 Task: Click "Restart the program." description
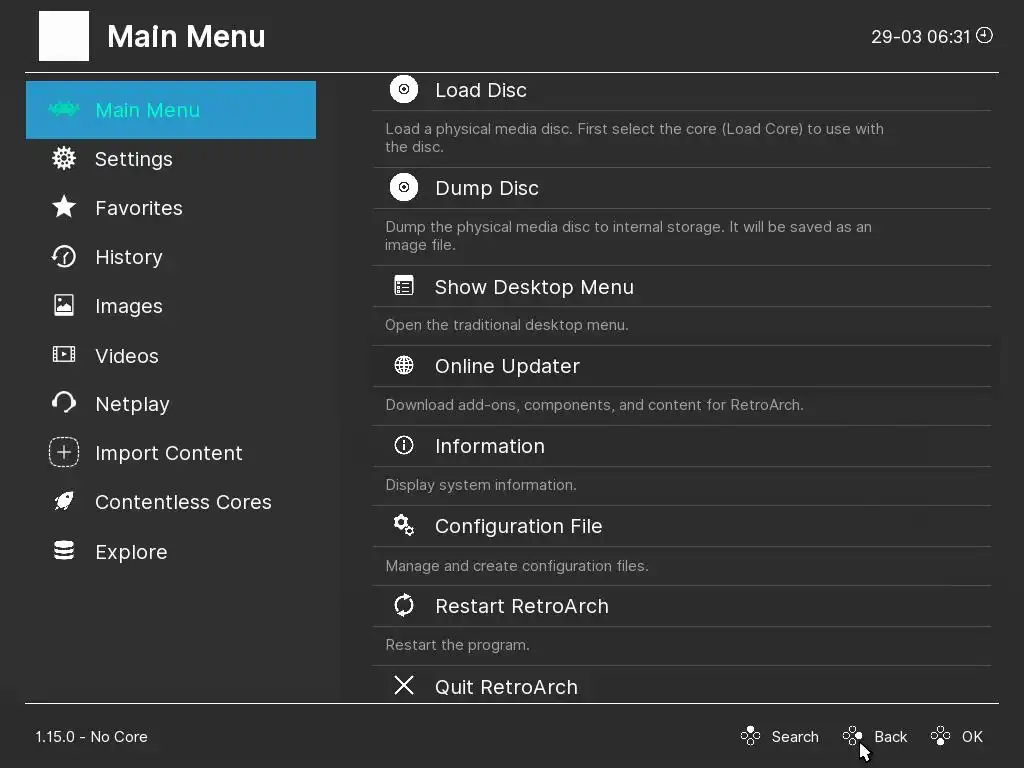click(457, 645)
